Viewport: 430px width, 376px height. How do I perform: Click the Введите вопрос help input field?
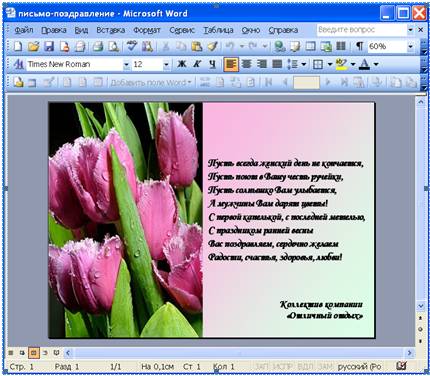tap(362, 30)
